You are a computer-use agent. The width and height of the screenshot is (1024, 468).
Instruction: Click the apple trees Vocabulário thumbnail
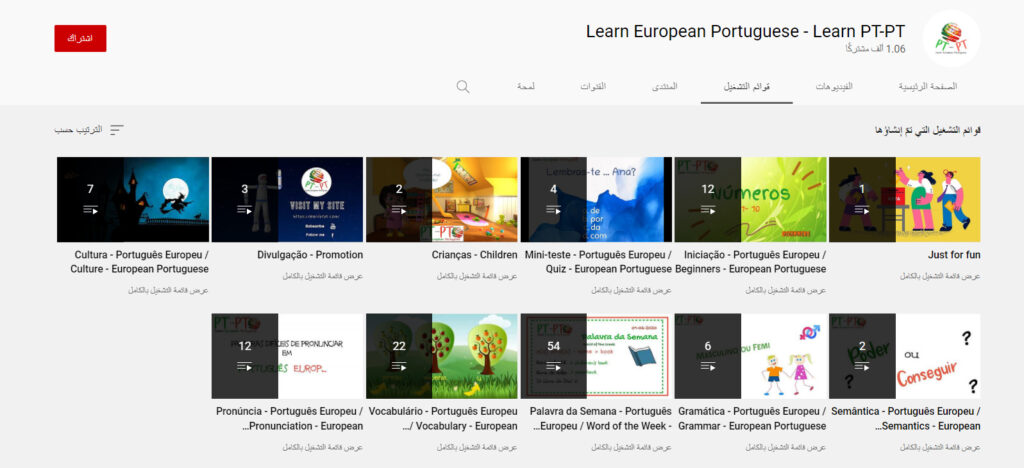coord(442,356)
